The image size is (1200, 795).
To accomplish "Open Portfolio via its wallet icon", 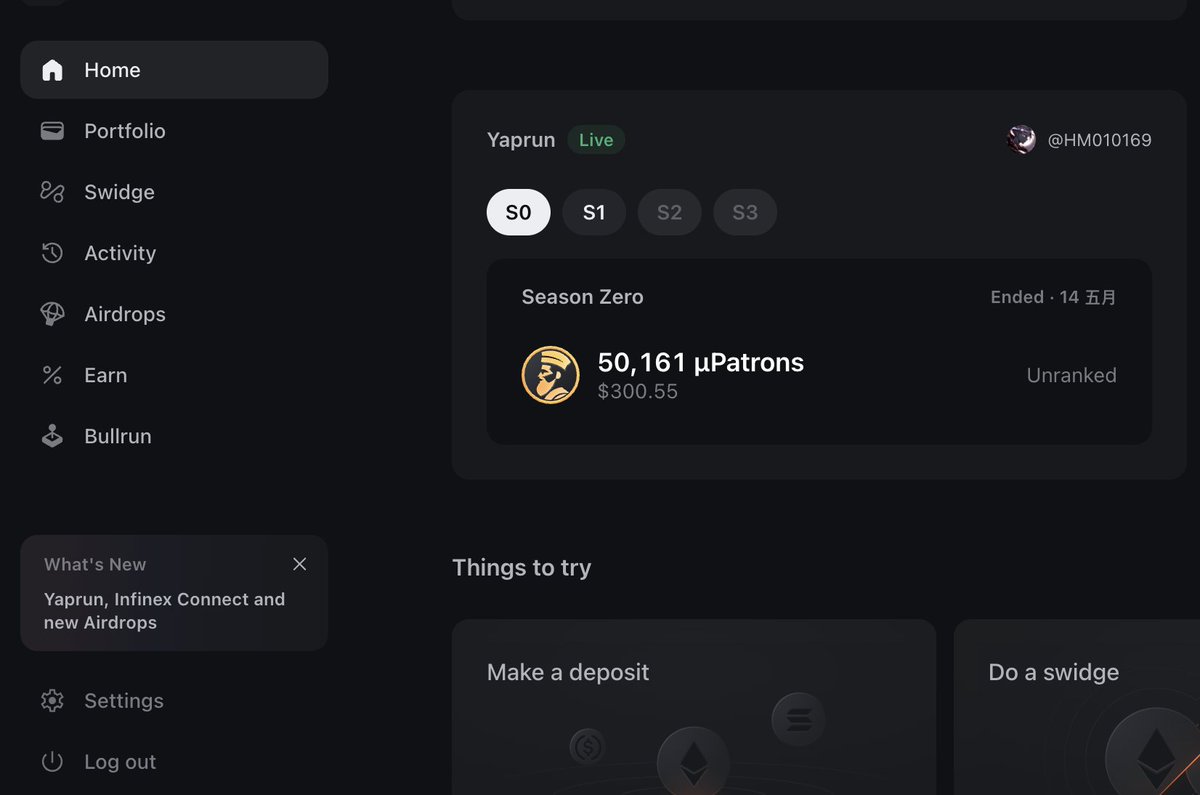I will point(52,131).
